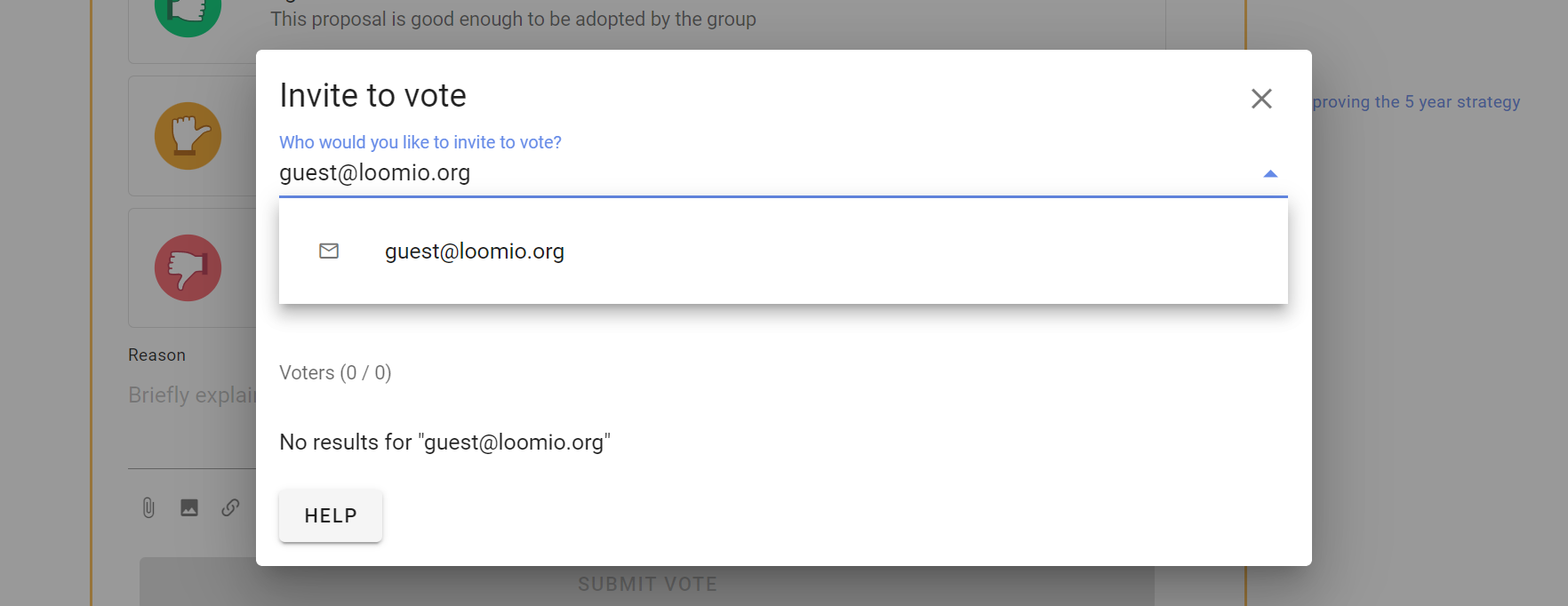
Task: Click the envelope icon beside guest@loomio.org
Action: pos(329,251)
